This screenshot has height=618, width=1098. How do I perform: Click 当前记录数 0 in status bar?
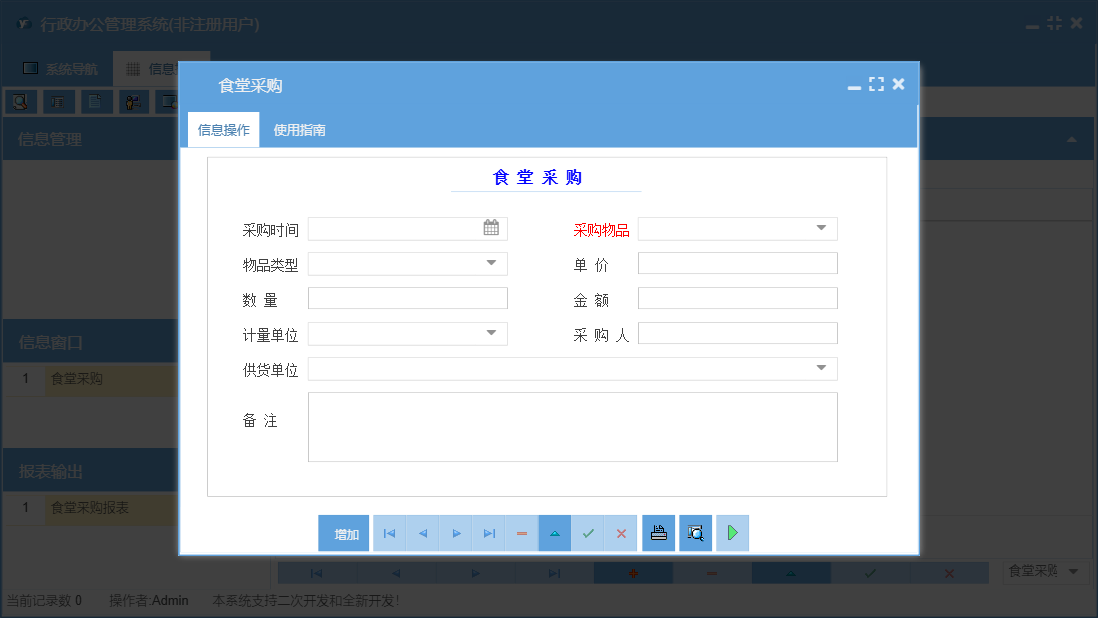[x=44, y=601]
